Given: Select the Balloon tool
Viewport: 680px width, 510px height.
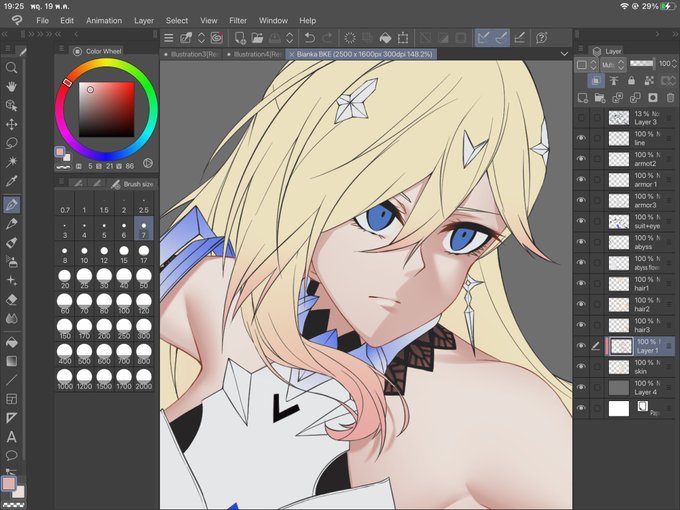Looking at the screenshot, I should 11,455.
